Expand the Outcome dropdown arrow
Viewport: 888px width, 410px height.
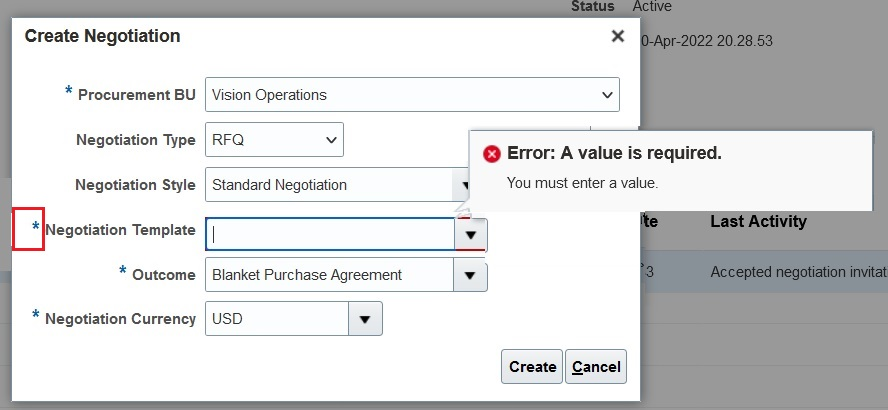(x=470, y=275)
